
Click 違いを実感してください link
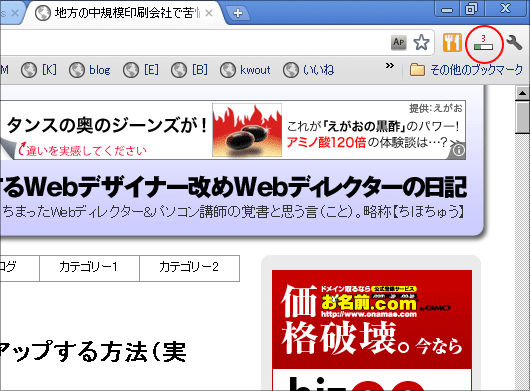pyautogui.click(x=83, y=150)
